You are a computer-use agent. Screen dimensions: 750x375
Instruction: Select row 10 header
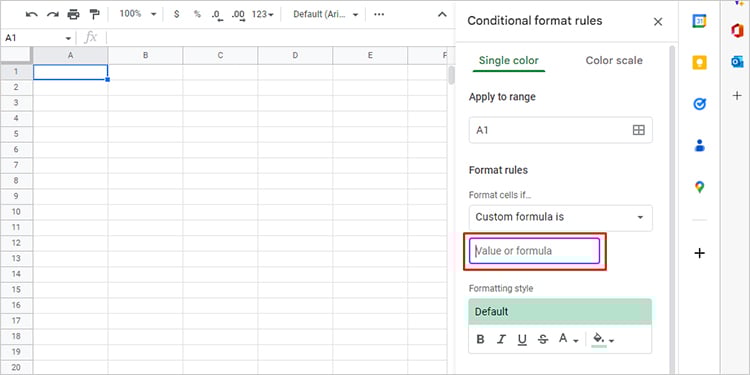(x=16, y=212)
